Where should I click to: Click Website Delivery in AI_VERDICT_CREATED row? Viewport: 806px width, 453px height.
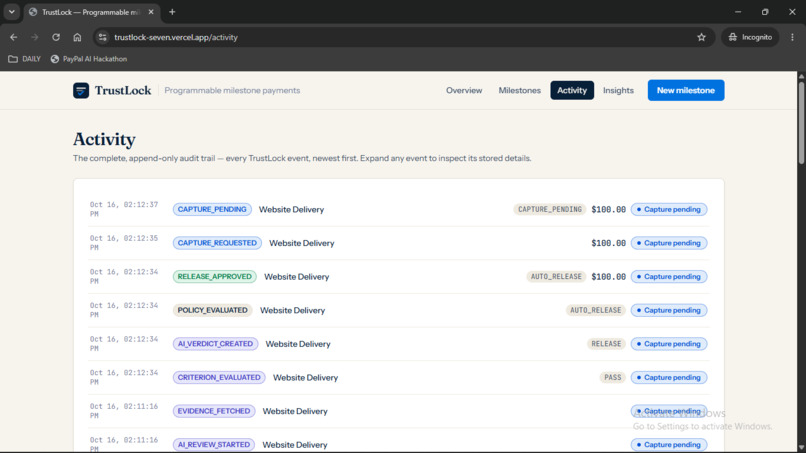coord(298,343)
